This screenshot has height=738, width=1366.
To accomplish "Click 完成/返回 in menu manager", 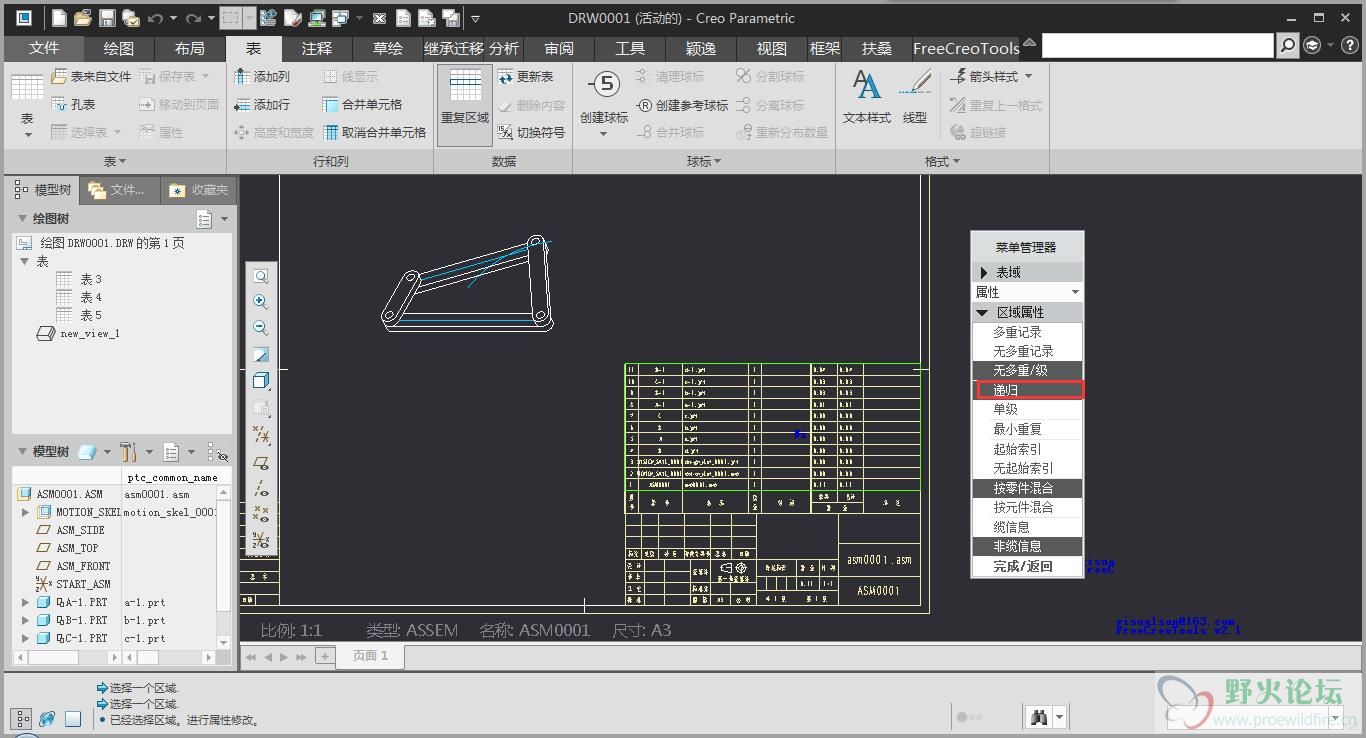I will click(x=1027, y=566).
